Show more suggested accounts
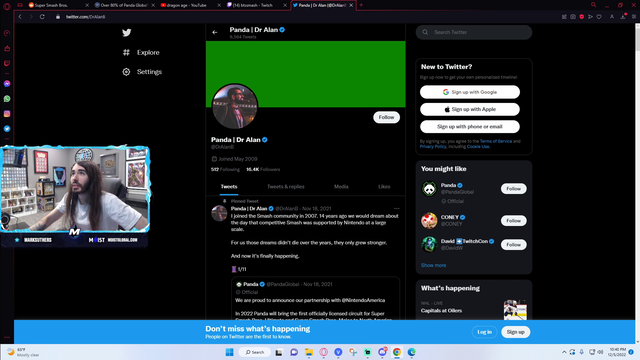This screenshot has height=360, width=640. pyautogui.click(x=433, y=265)
